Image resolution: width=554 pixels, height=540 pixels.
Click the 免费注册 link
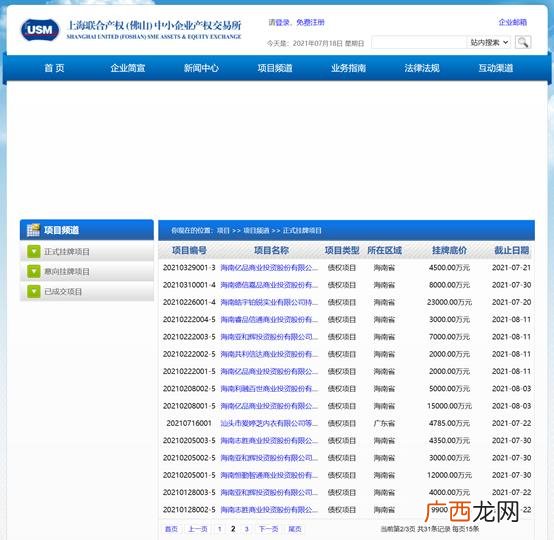click(x=310, y=23)
